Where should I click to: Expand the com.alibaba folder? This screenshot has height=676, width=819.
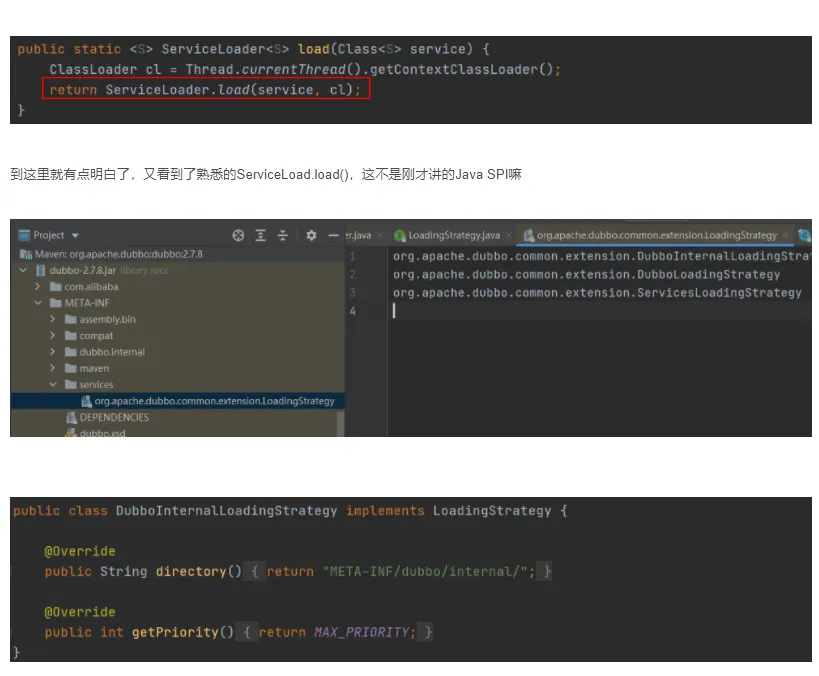click(38, 286)
